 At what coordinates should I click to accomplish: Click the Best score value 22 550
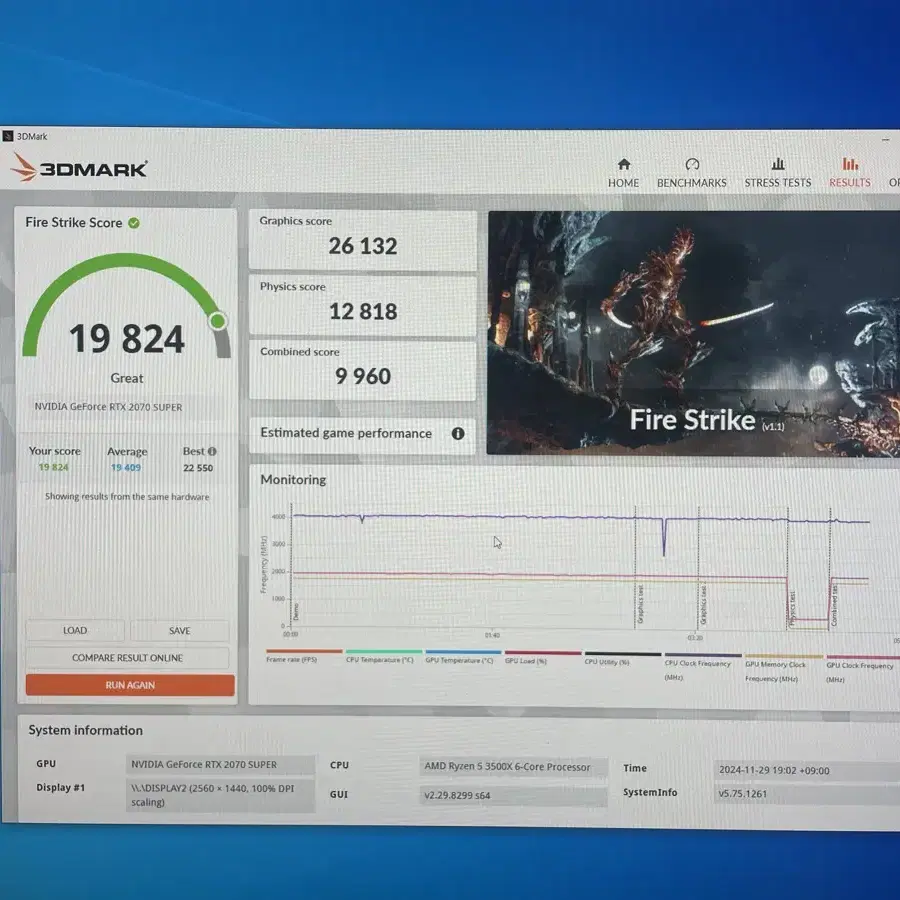point(198,468)
